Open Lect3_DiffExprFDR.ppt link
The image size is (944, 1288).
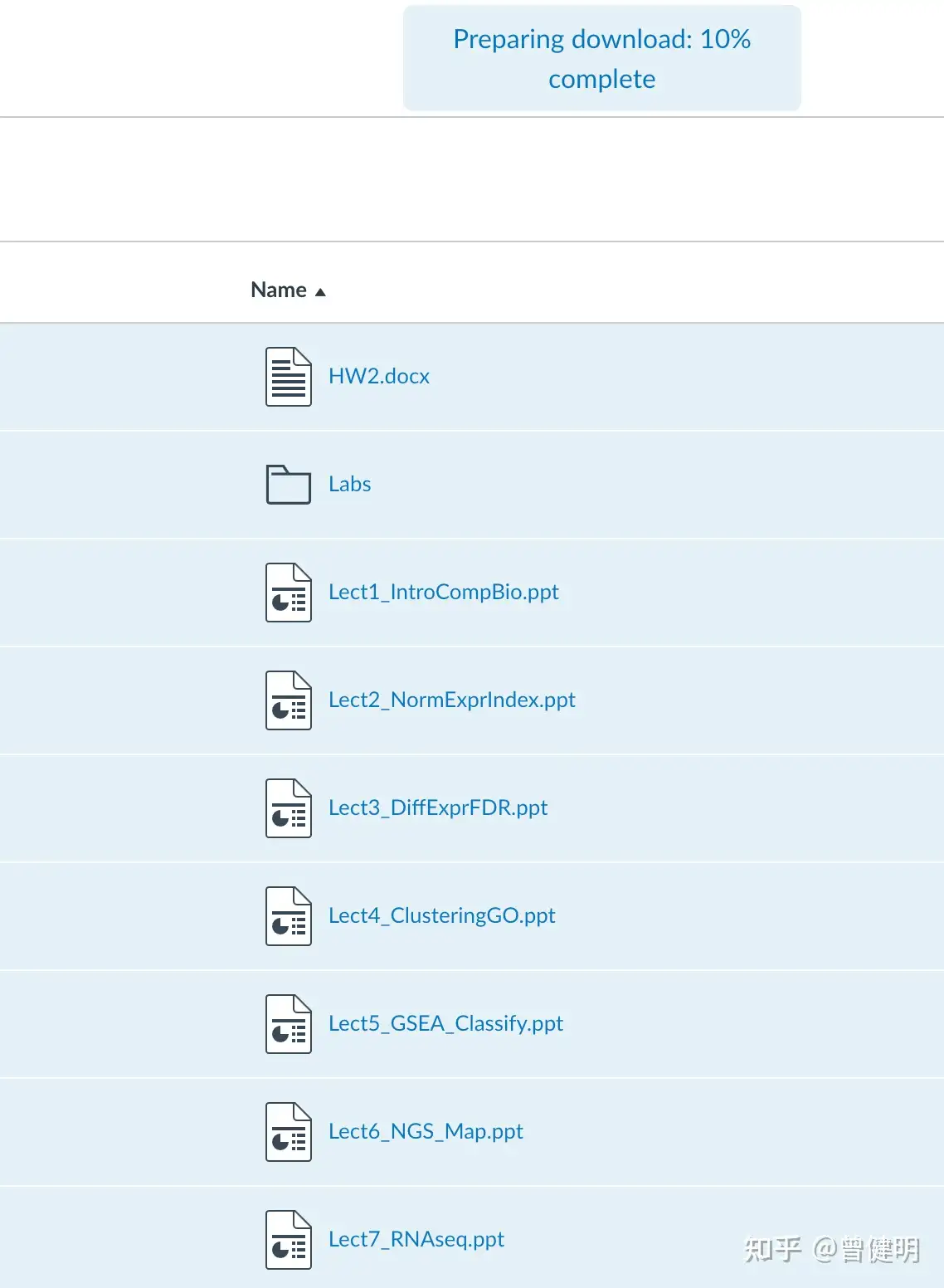[438, 807]
